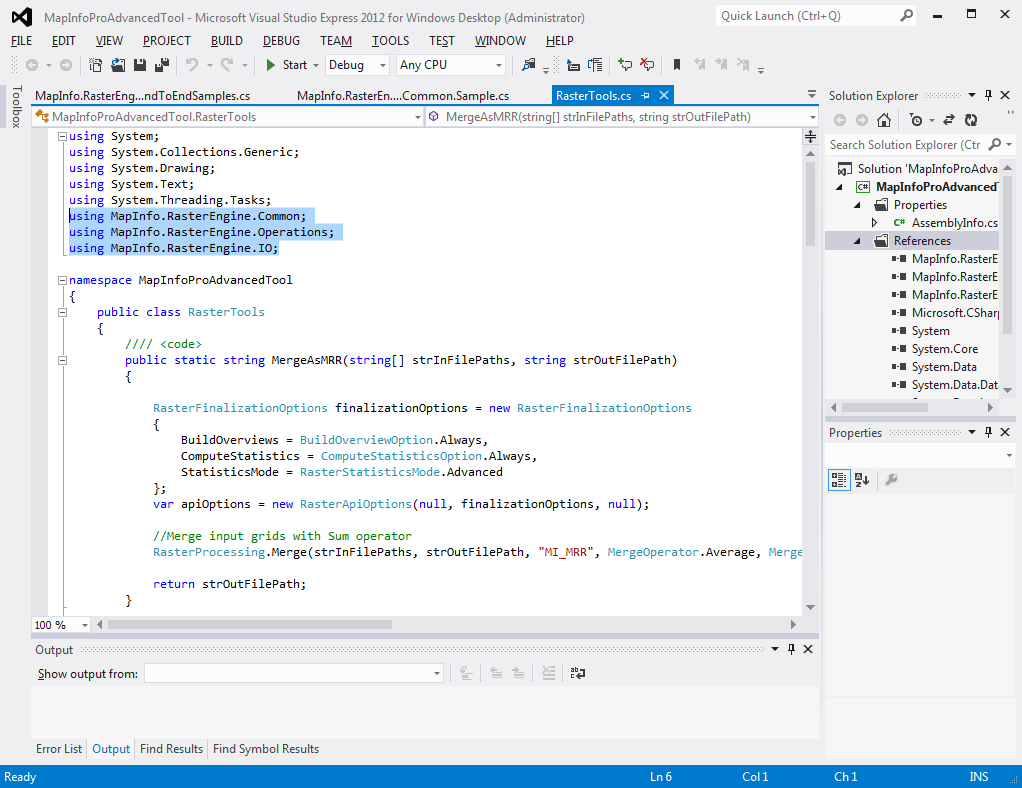Click the Home icon in Solution Explorer
Viewport: 1022px width, 788px height.
(x=884, y=120)
